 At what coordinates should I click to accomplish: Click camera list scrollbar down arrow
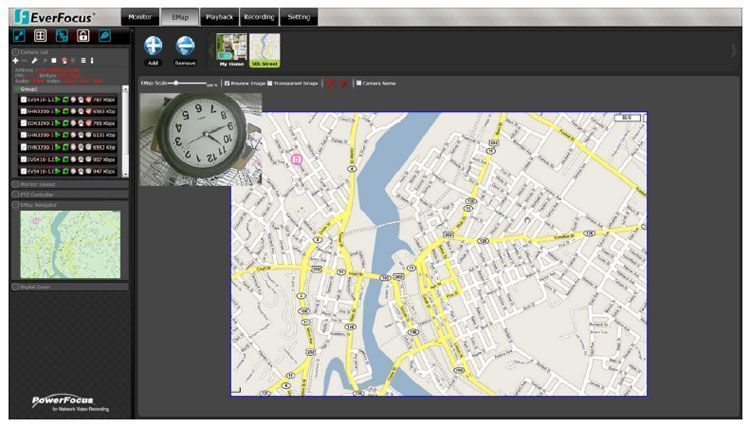(x=125, y=174)
